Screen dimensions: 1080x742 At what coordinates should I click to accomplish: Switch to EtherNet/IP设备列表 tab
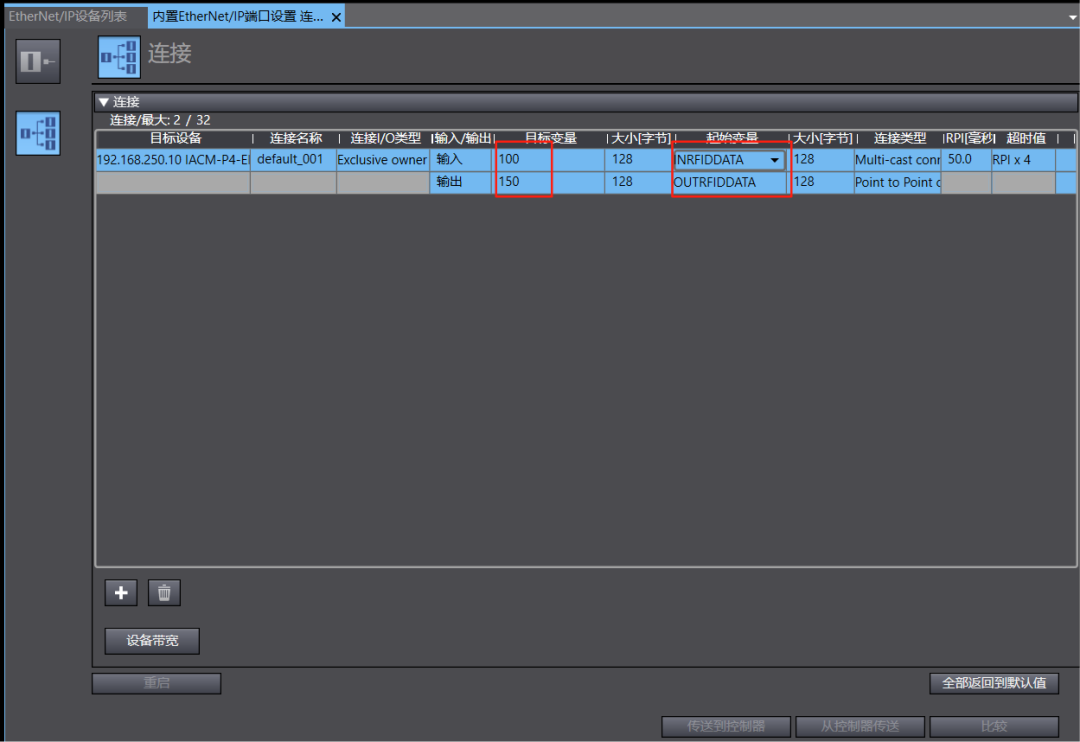68,17
